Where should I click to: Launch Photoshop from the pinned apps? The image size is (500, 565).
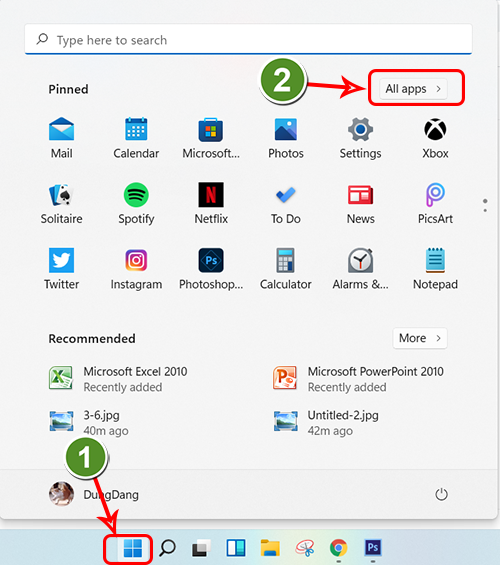(x=211, y=268)
